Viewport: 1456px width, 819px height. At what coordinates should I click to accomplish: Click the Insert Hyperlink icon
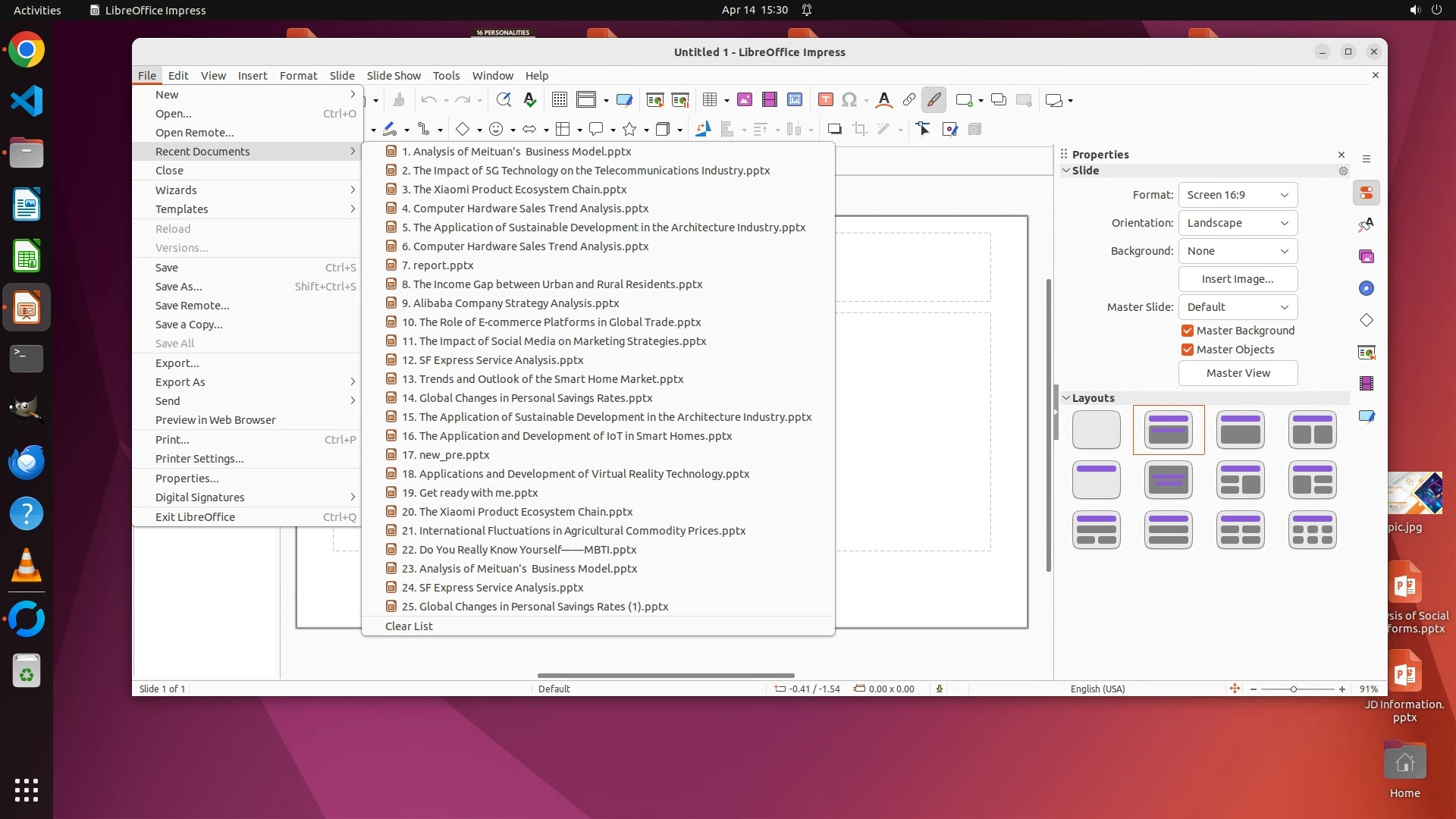pyautogui.click(x=908, y=100)
